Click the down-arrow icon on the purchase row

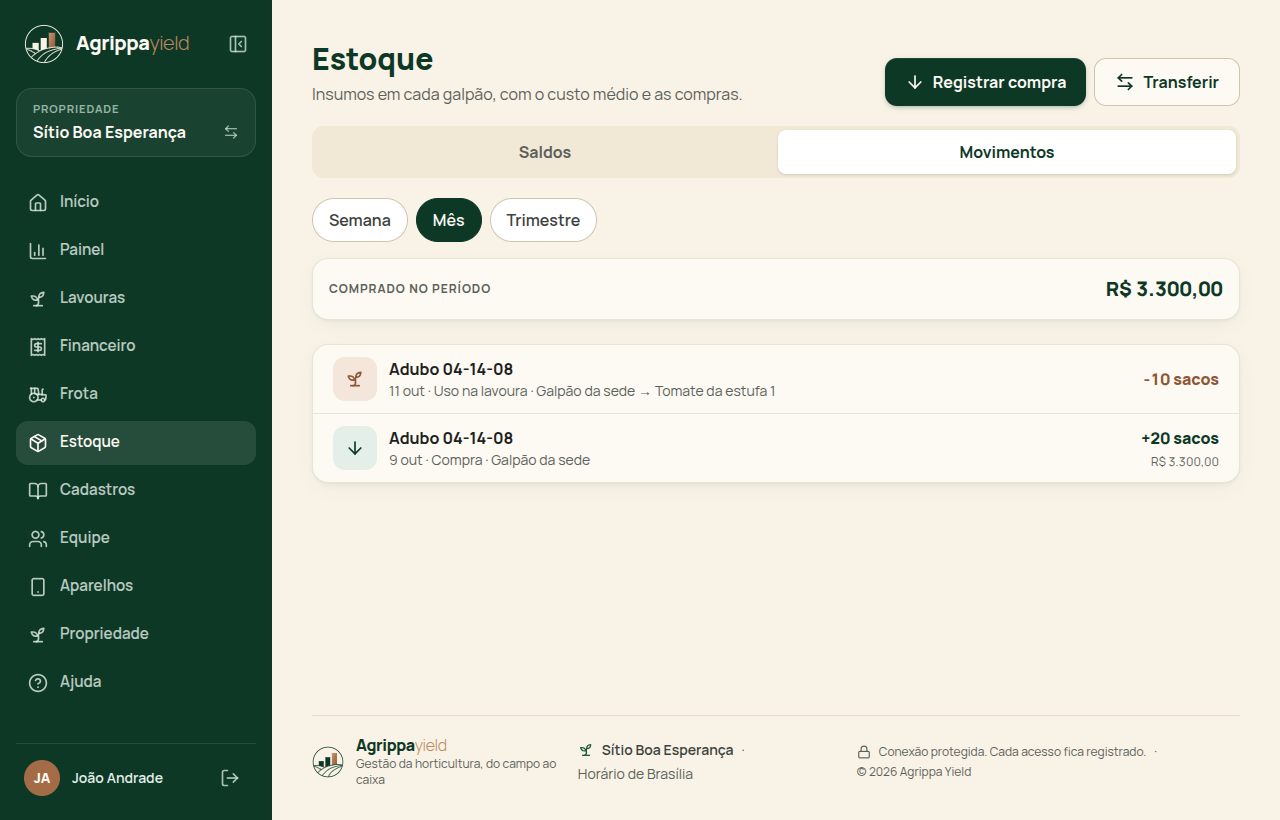click(x=355, y=448)
